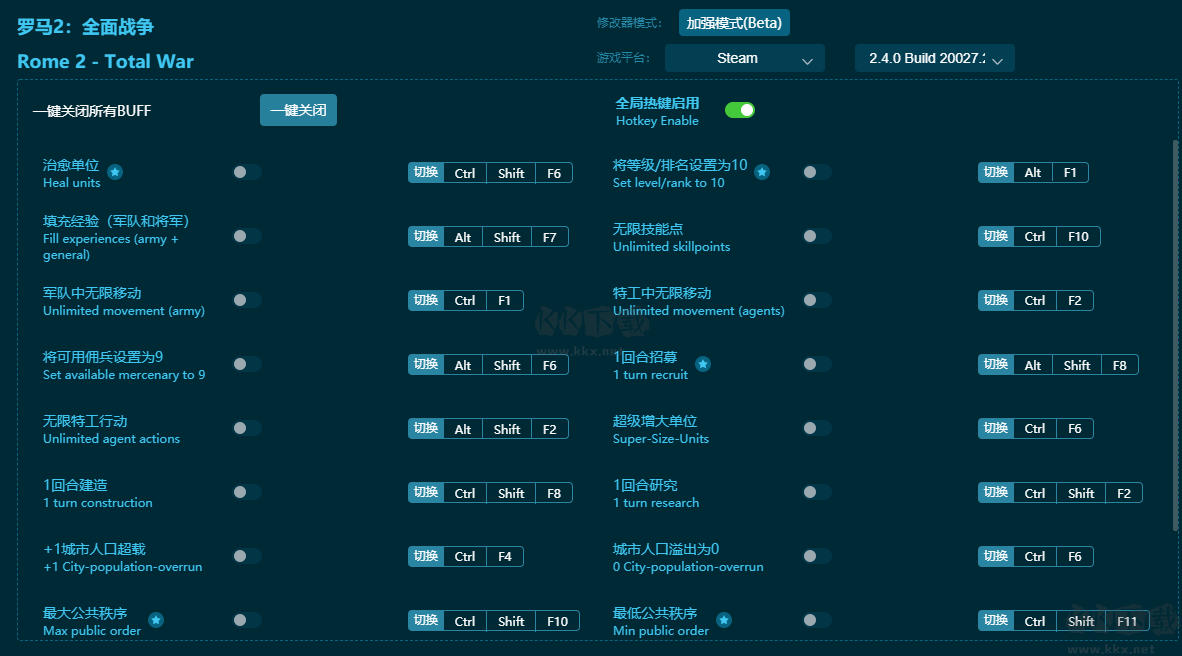Screen dimensions: 1182x656
Task: Click the 1 turn construction label text
Action: [98, 503]
